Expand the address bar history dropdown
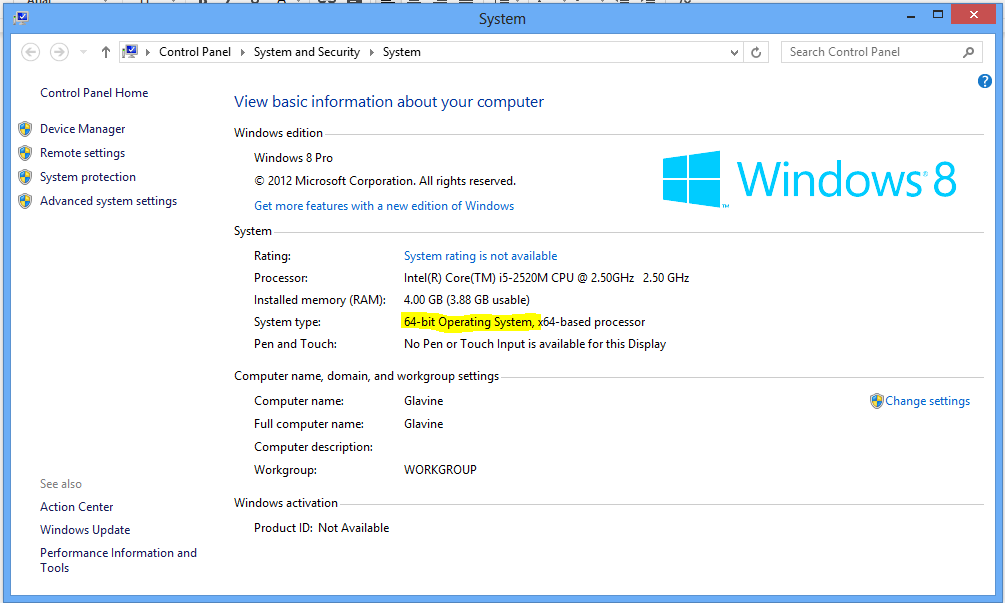This screenshot has width=1005, height=603. tap(735, 52)
